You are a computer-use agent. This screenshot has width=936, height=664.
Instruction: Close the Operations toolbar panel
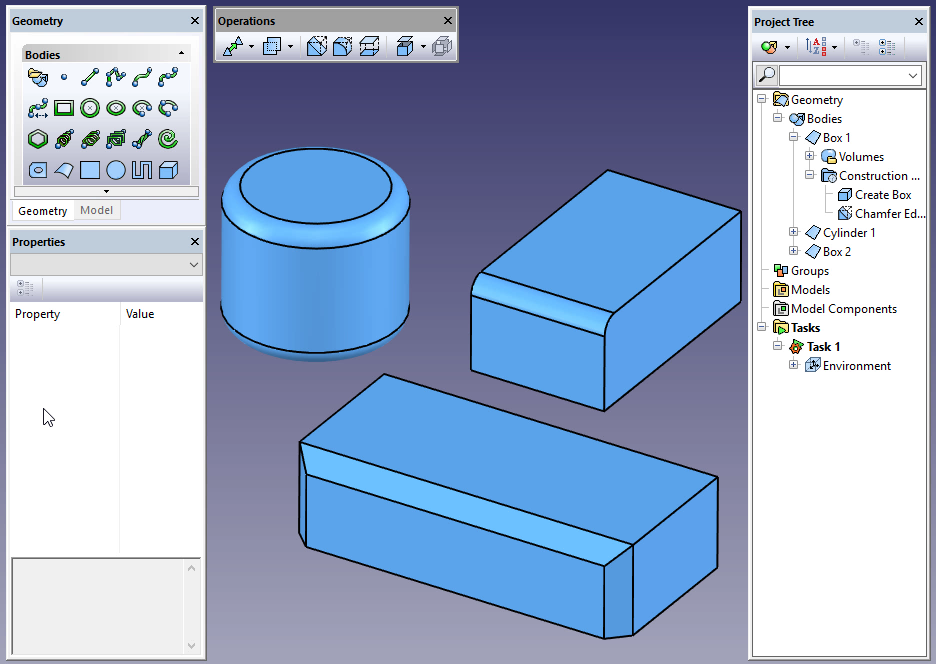447,21
